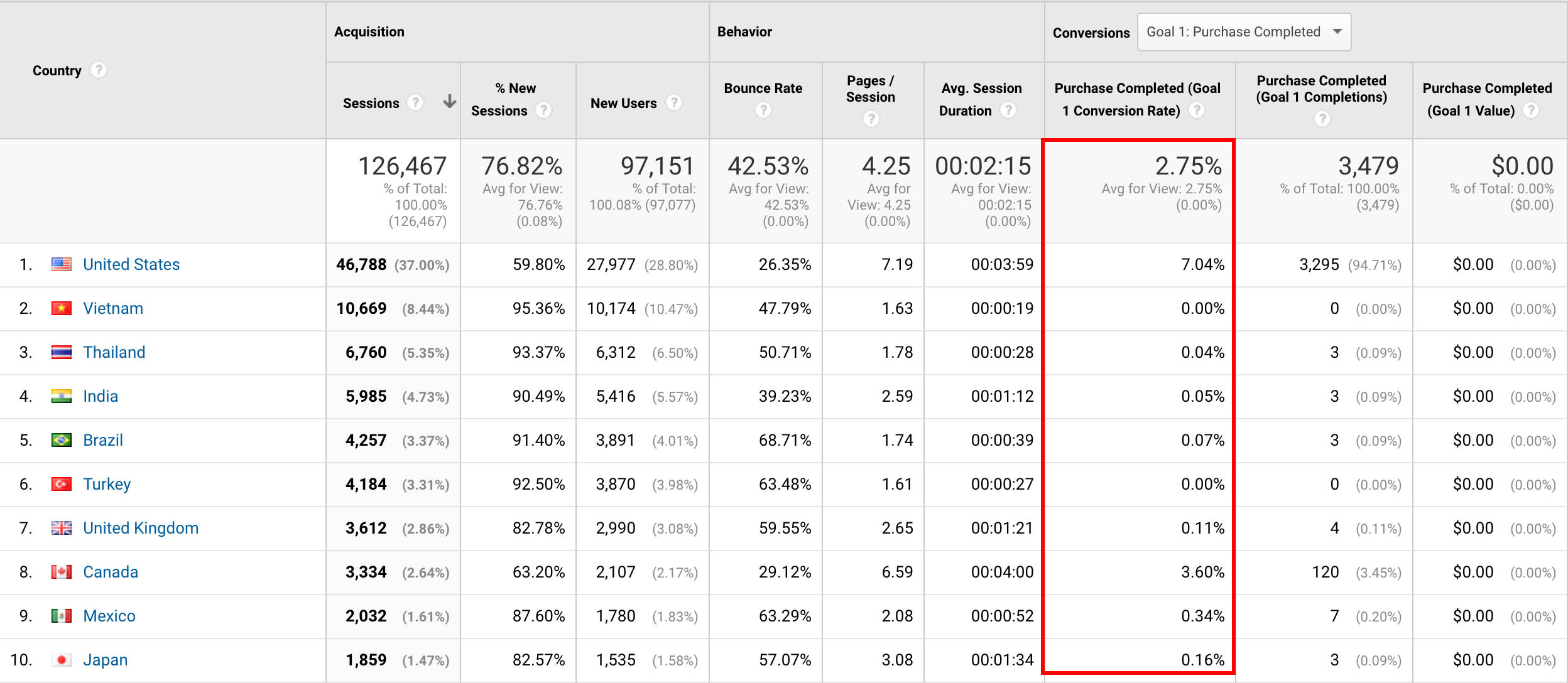
Task: Sort by Goal 1 Completions header
Action: click(1322, 89)
